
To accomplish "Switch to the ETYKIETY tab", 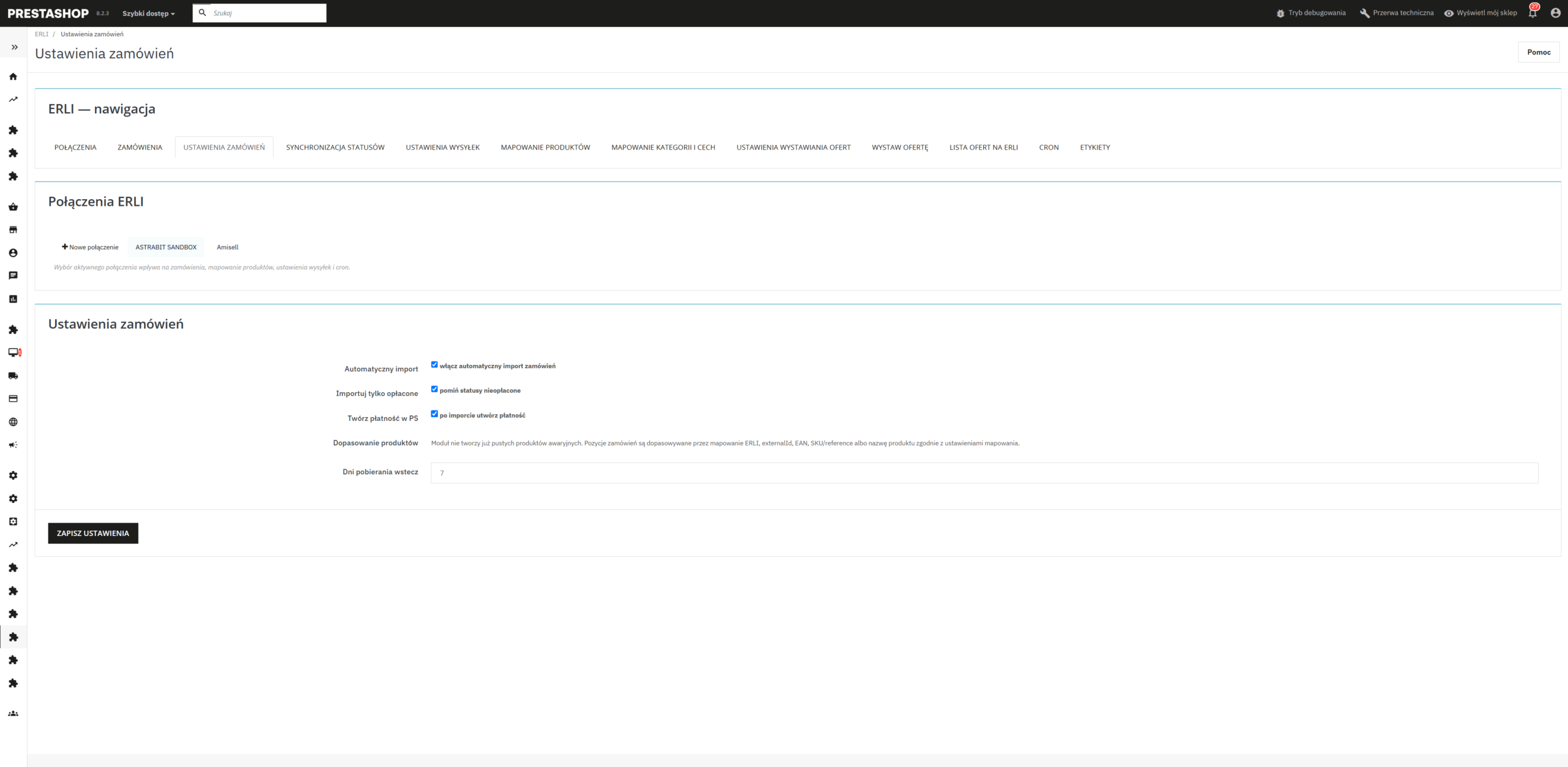I will (1095, 148).
